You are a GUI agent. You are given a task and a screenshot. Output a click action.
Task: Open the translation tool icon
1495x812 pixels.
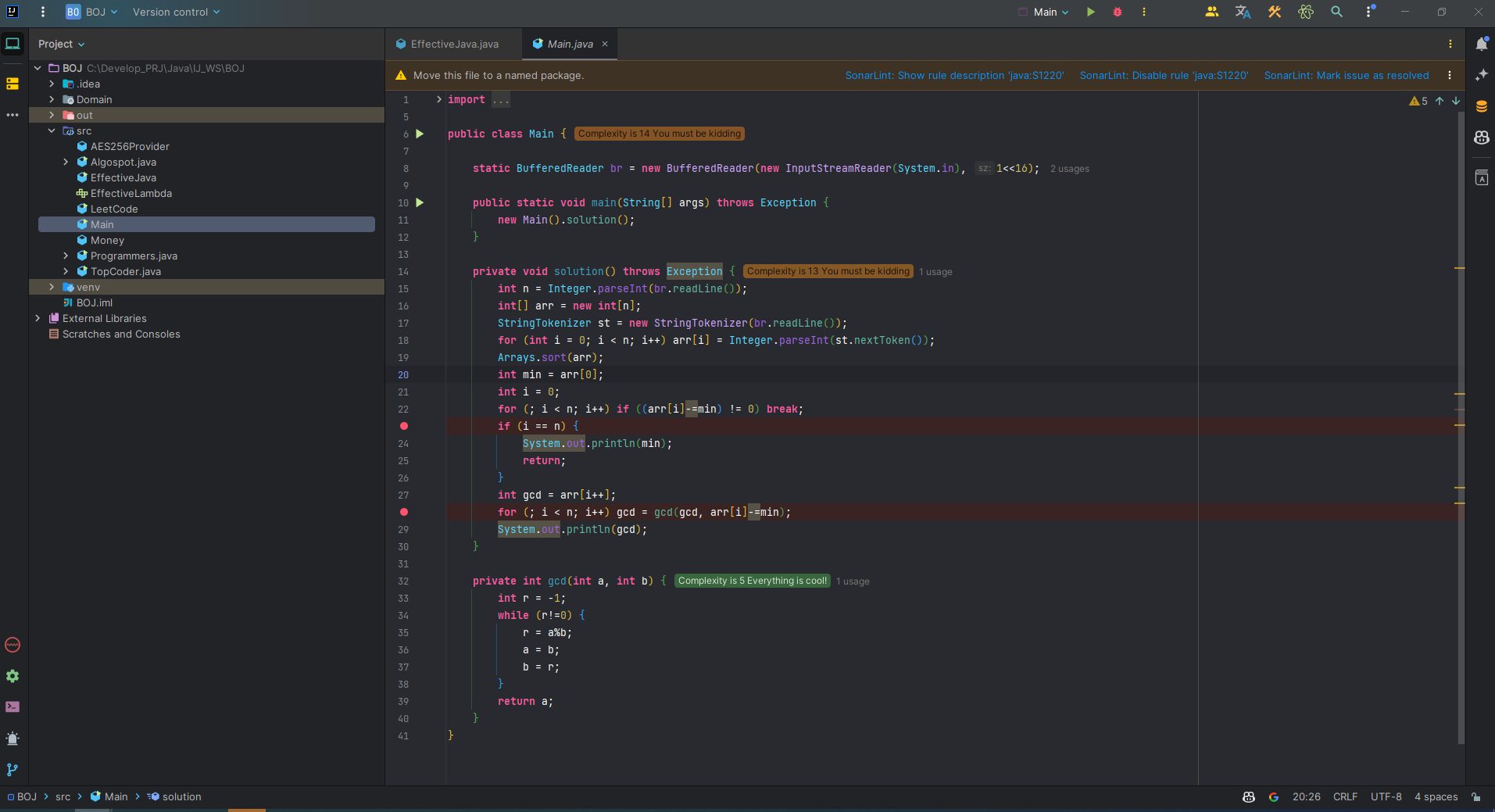pos(1243,12)
